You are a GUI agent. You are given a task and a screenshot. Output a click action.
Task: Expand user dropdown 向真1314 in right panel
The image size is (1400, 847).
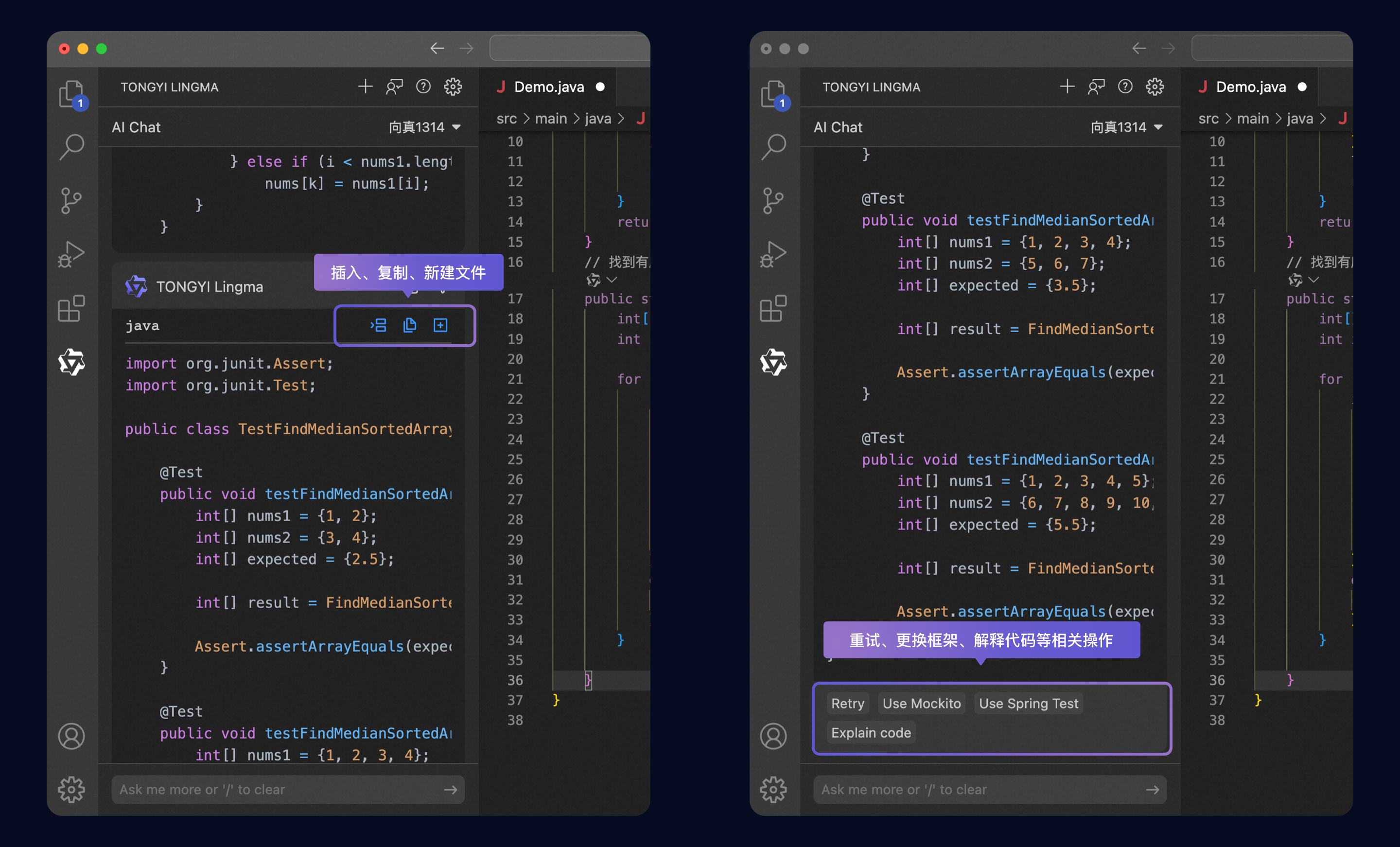(x=1126, y=127)
